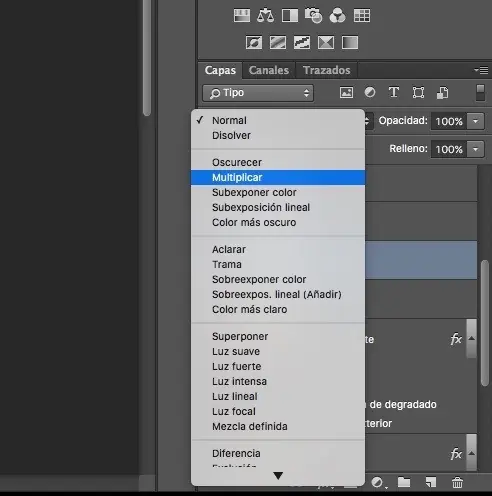Create a new group with folder icon
The width and height of the screenshot is (492, 496).
404,482
